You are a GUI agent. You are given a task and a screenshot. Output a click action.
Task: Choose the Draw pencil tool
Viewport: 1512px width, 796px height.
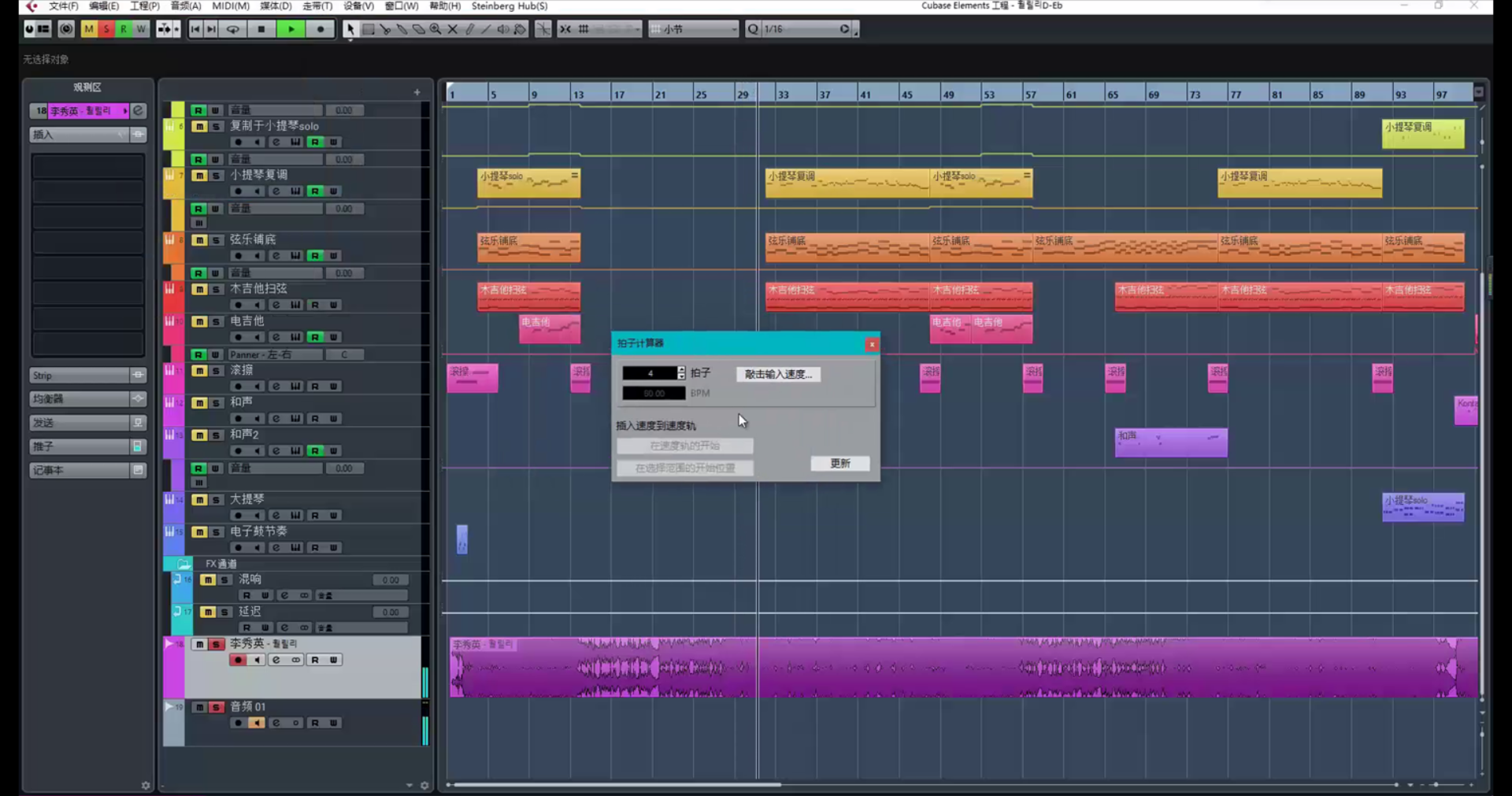(x=470, y=29)
